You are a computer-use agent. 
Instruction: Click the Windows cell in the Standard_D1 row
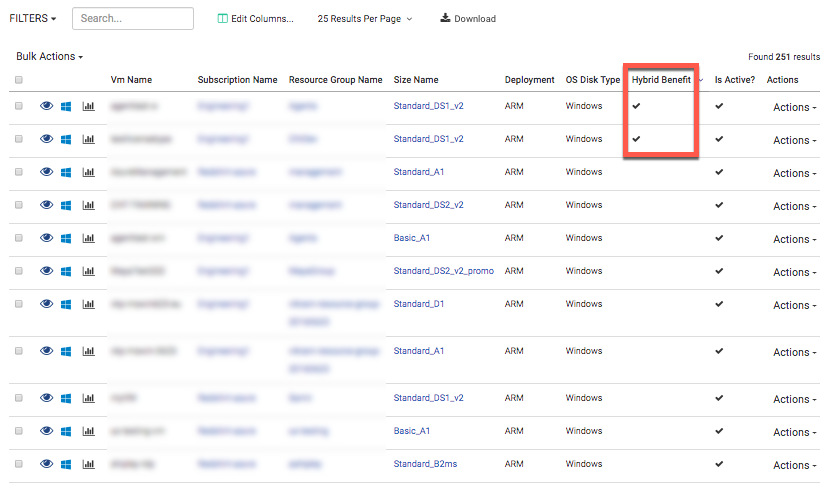pos(584,303)
